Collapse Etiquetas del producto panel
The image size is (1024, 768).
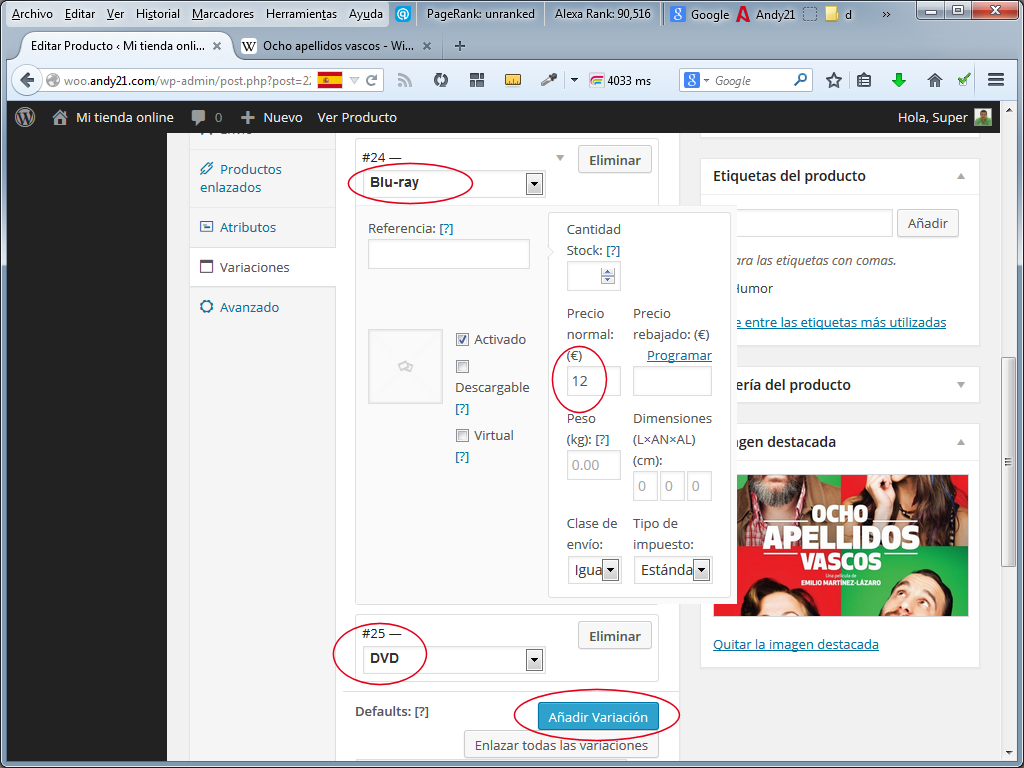pyautogui.click(x=961, y=176)
